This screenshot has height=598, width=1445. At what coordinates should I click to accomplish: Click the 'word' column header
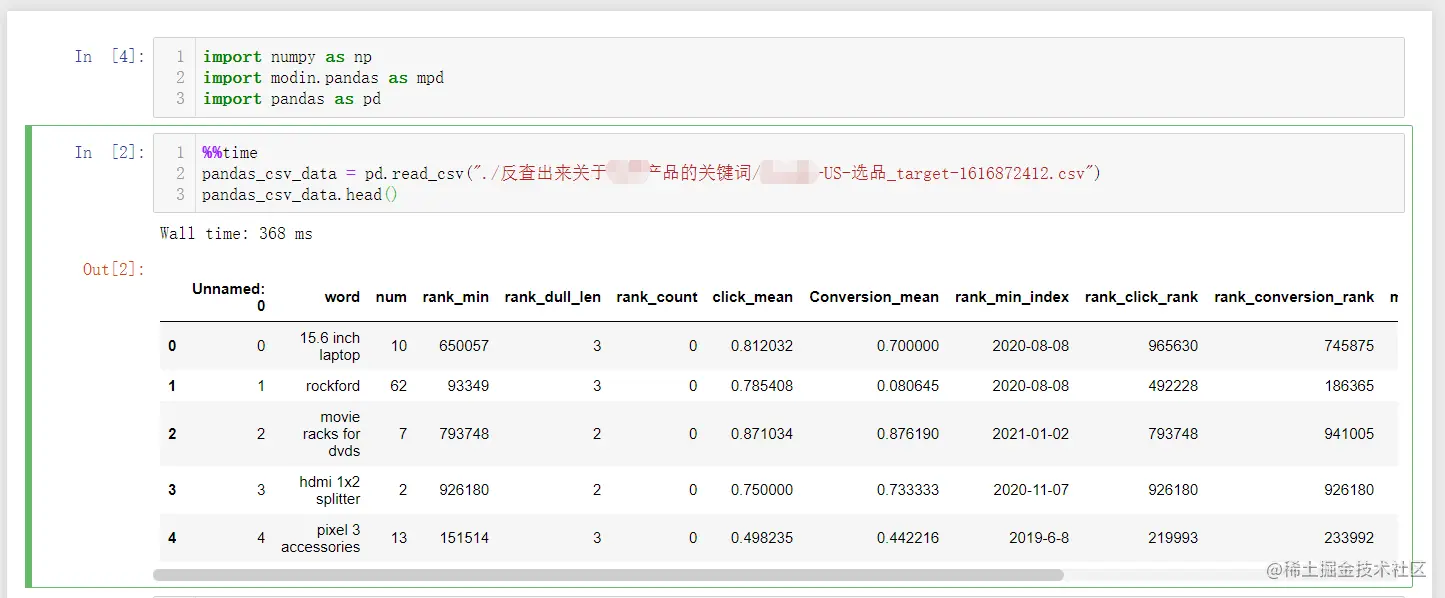point(342,297)
